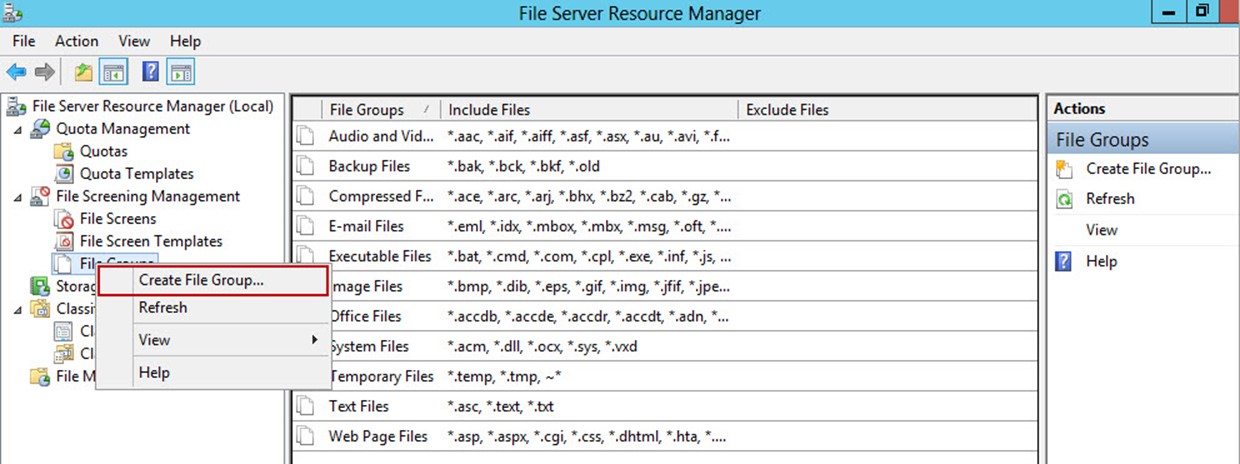Select the Backup Files group row

(x=369, y=166)
